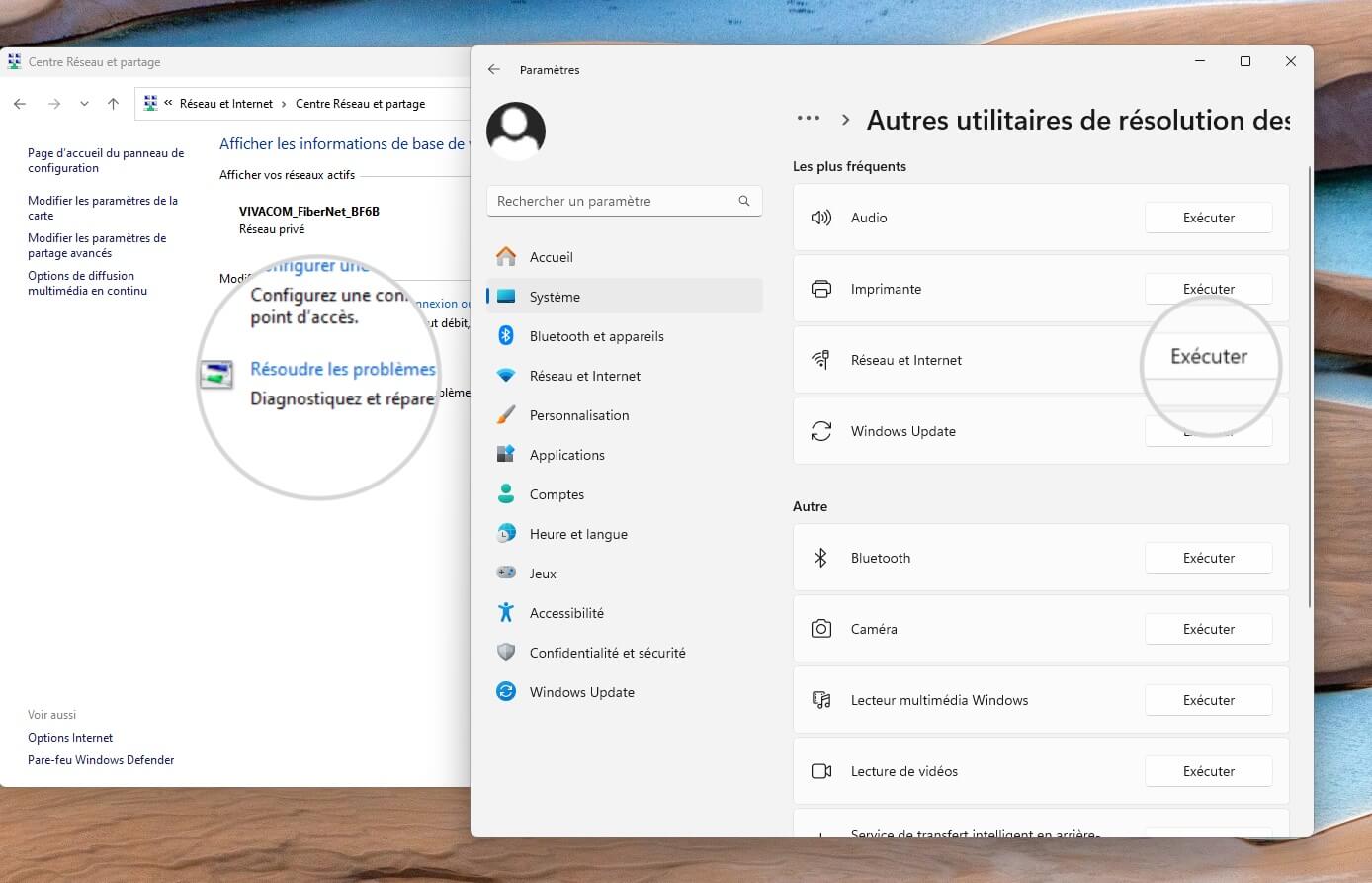Viewport: 1372px width, 883px height.
Task: Click the Bluetooth et appareils sidebar icon
Action: 506,336
